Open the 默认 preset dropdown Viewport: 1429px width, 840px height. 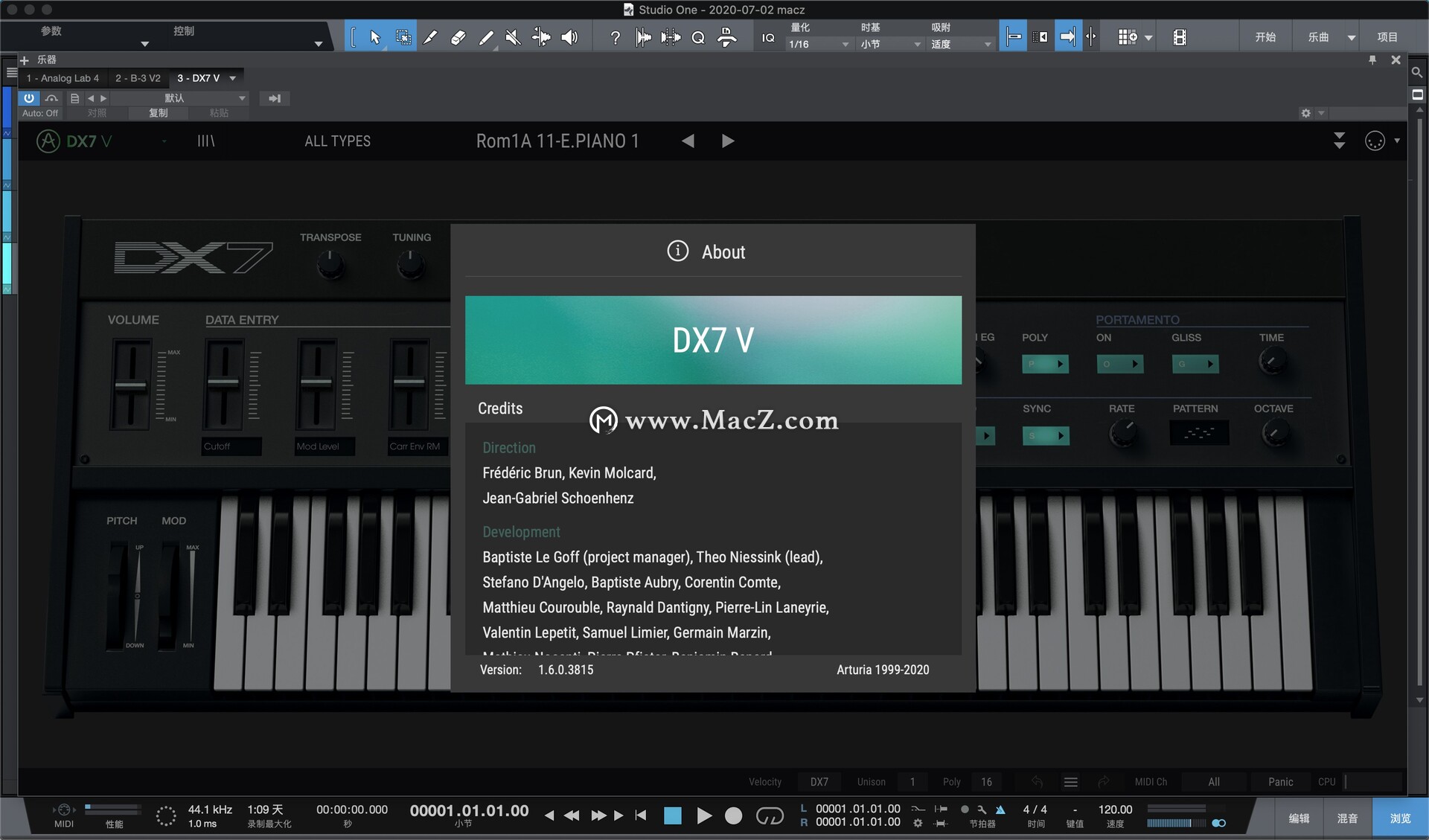click(180, 98)
